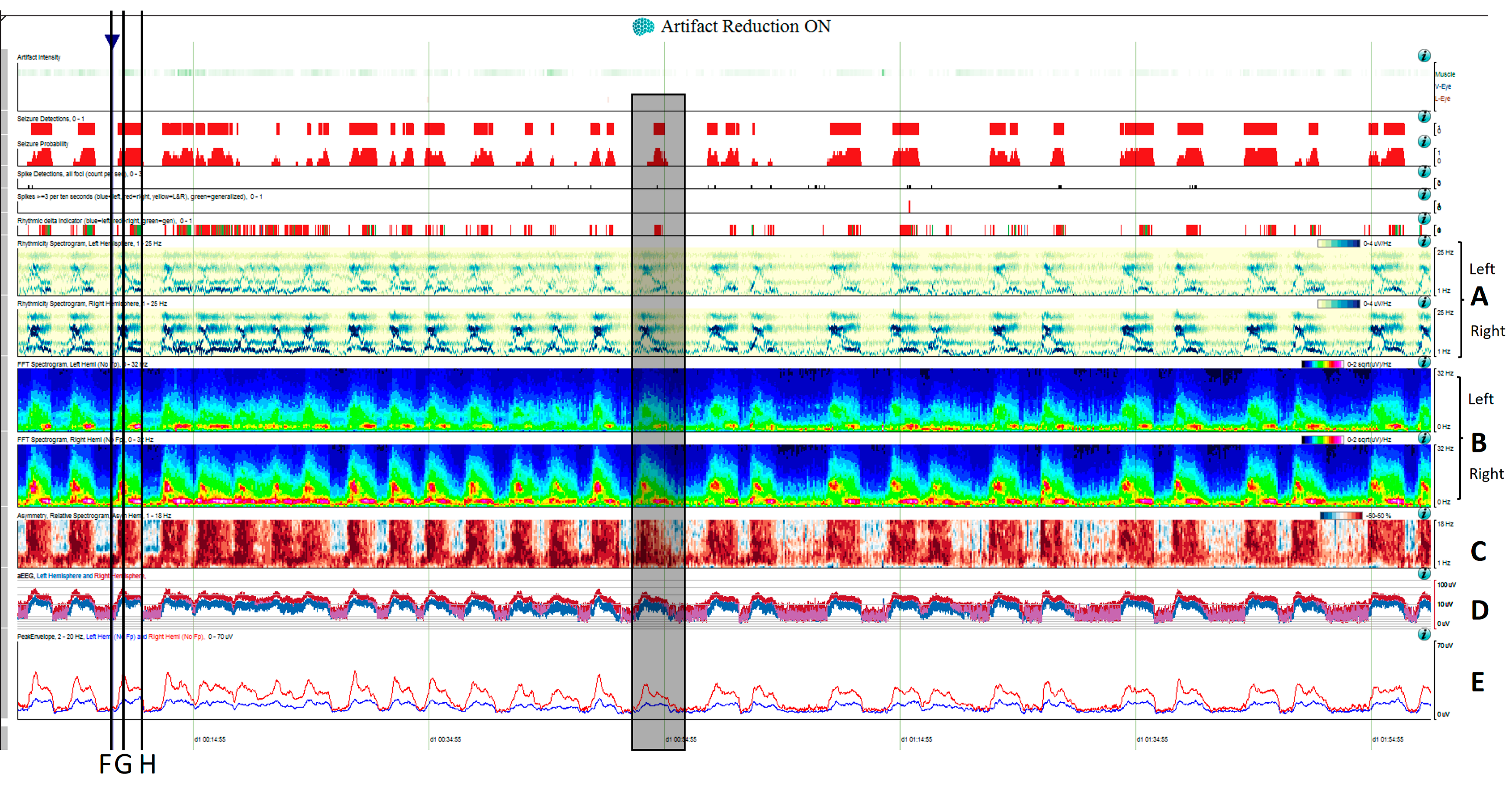Click the Asymmetry -50-50 % color scale

coord(1341,516)
